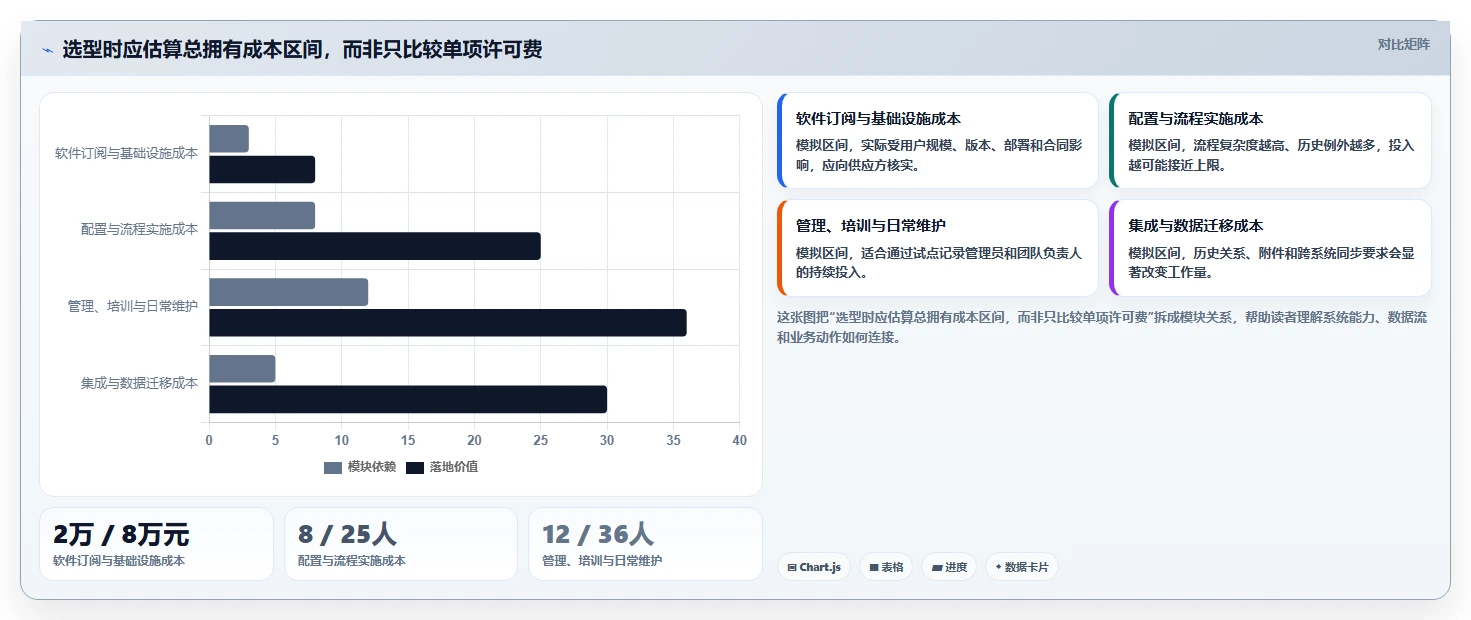Toggle the 落地价值 legend swatch
Image resolution: width=1471 pixels, height=620 pixels.
click(415, 467)
